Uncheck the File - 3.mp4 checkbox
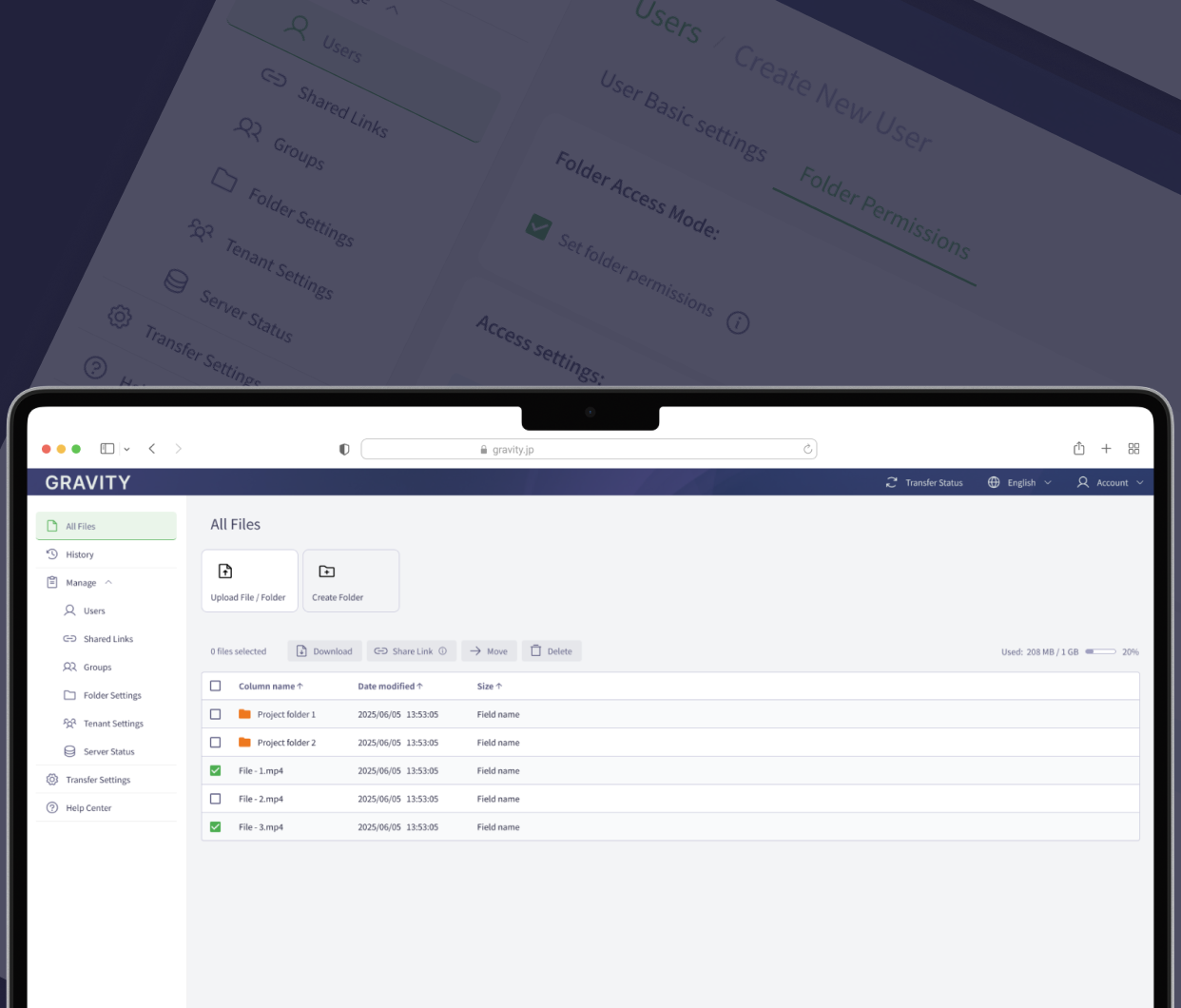The height and width of the screenshot is (1008, 1181). 215,827
